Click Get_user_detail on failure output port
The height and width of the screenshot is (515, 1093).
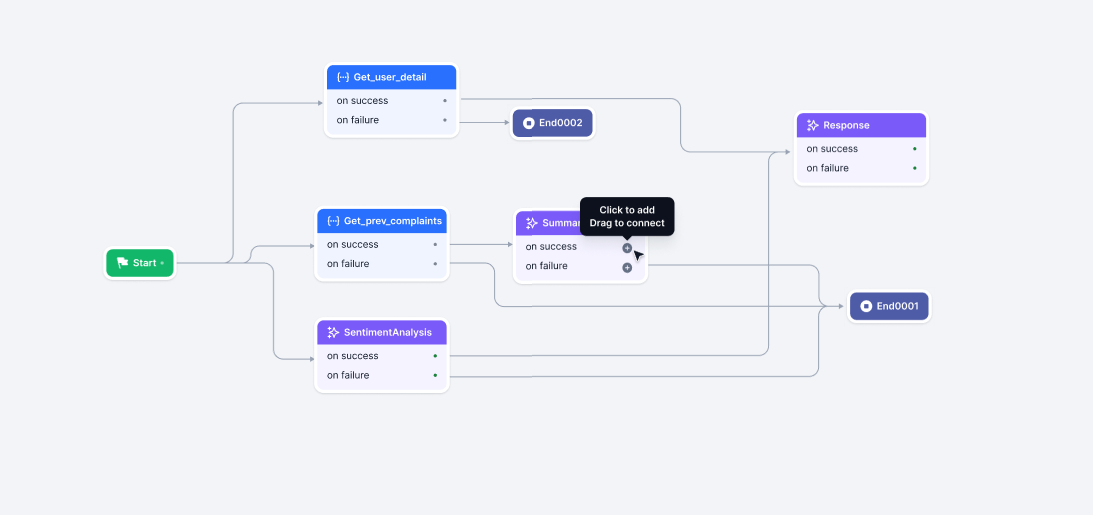(445, 120)
